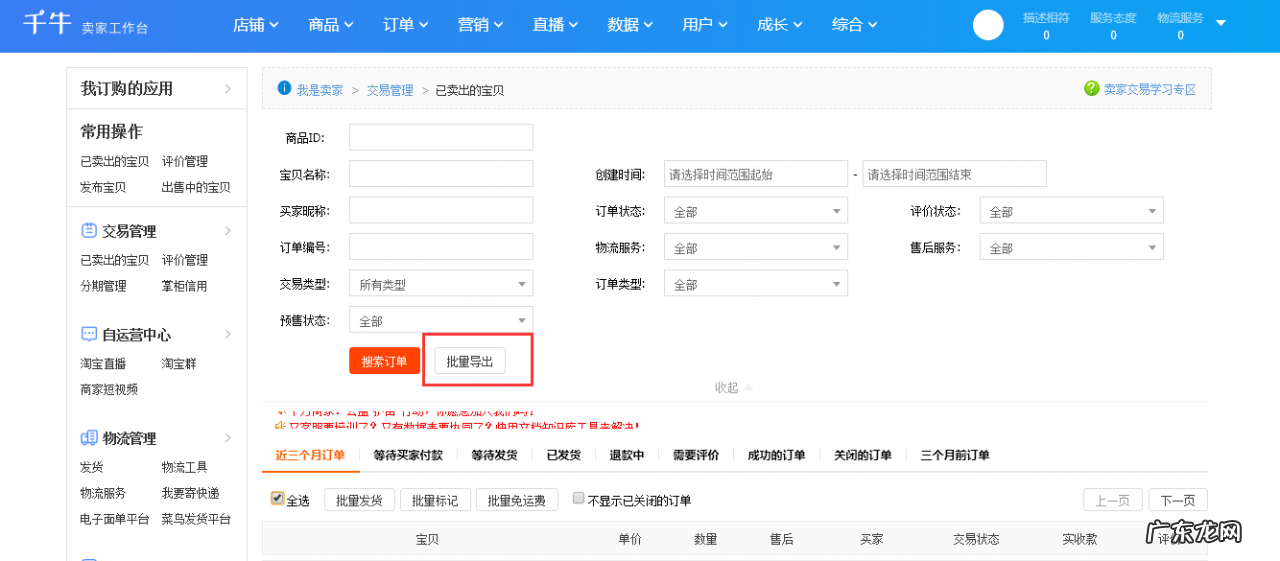The height and width of the screenshot is (561, 1280).
Task: Open 卖家交易学习专区 link
Action: (x=1150, y=89)
